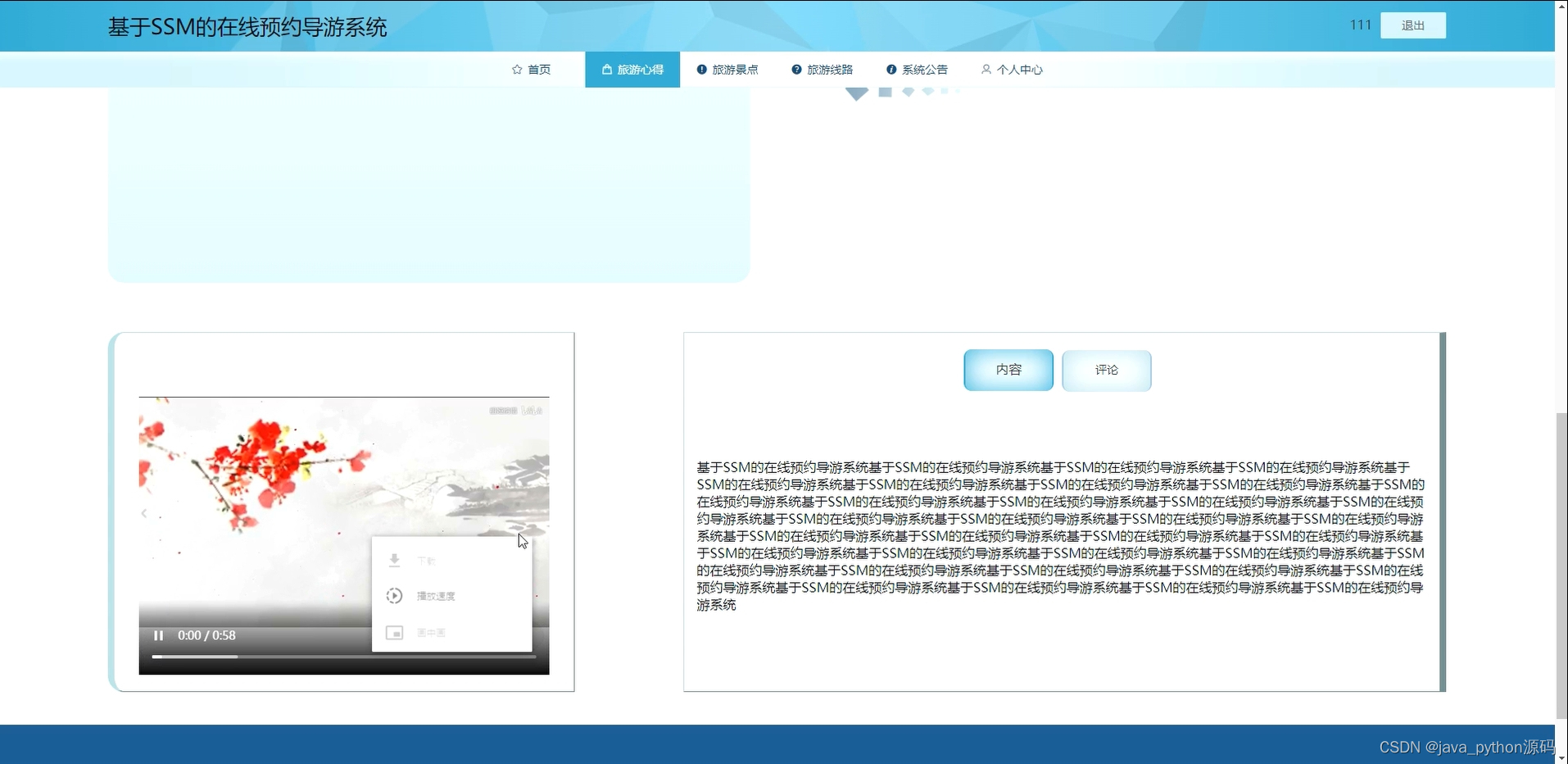Click the person icon beside 个人中心
Screen dimensions: 1568x764
(986, 70)
